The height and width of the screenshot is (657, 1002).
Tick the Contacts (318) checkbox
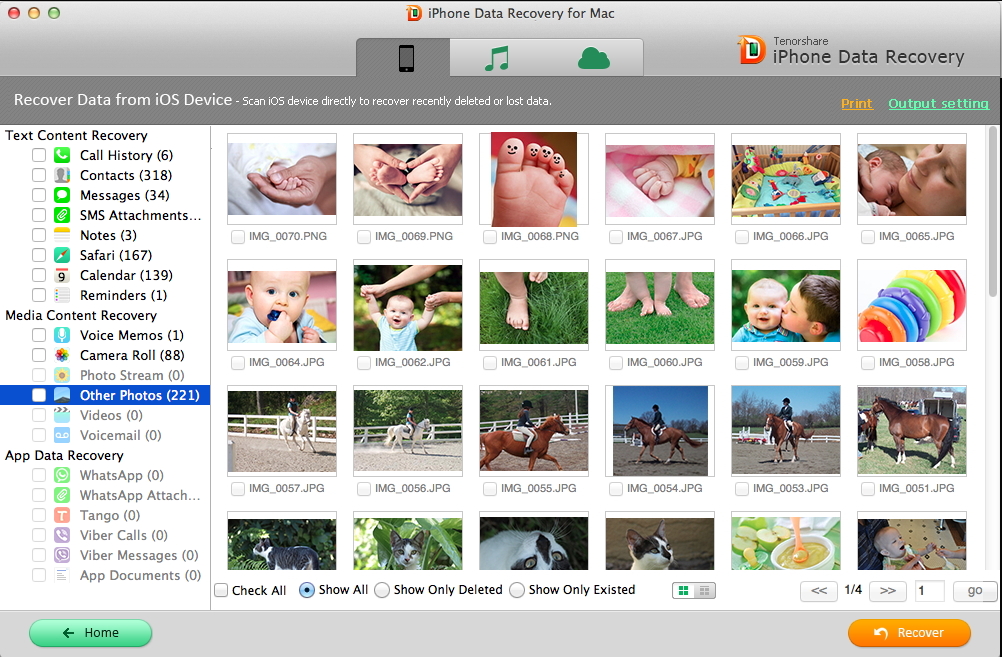pos(39,175)
